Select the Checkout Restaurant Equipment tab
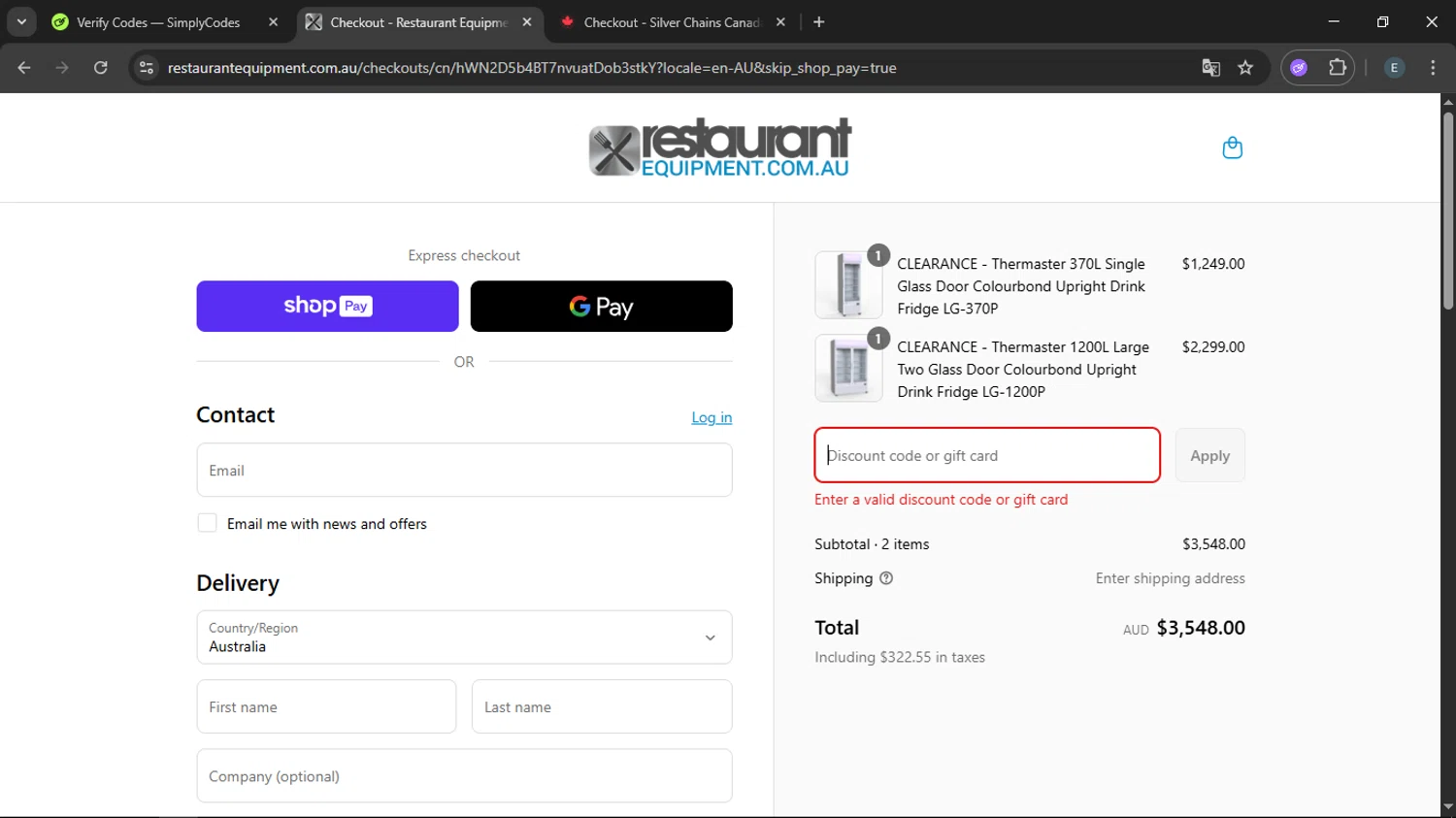This screenshot has height=818, width=1456. point(419,22)
